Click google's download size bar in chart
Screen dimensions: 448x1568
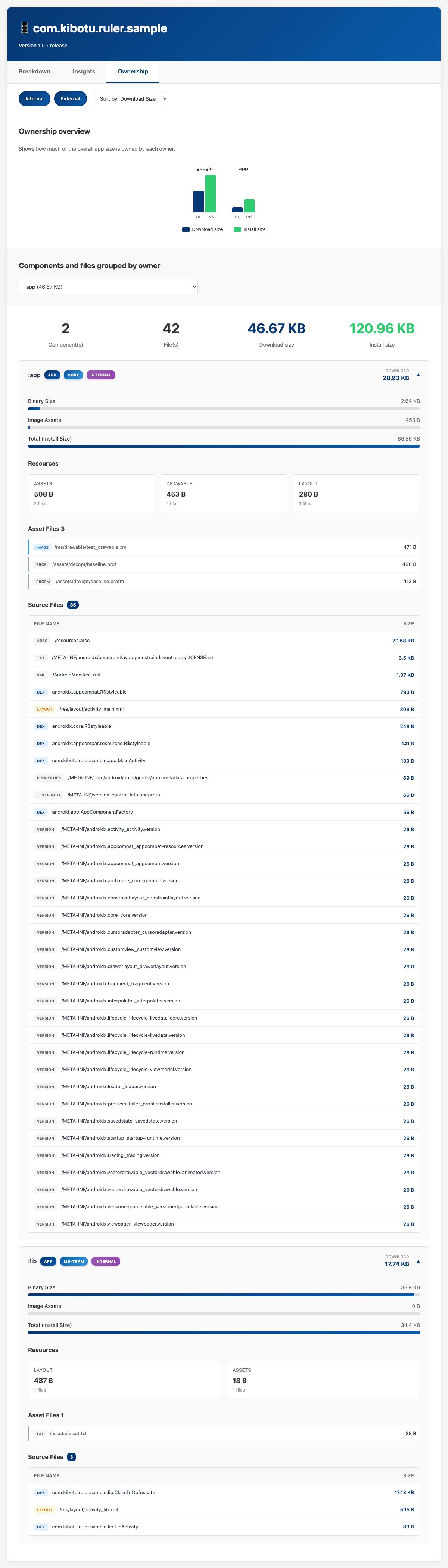(199, 201)
